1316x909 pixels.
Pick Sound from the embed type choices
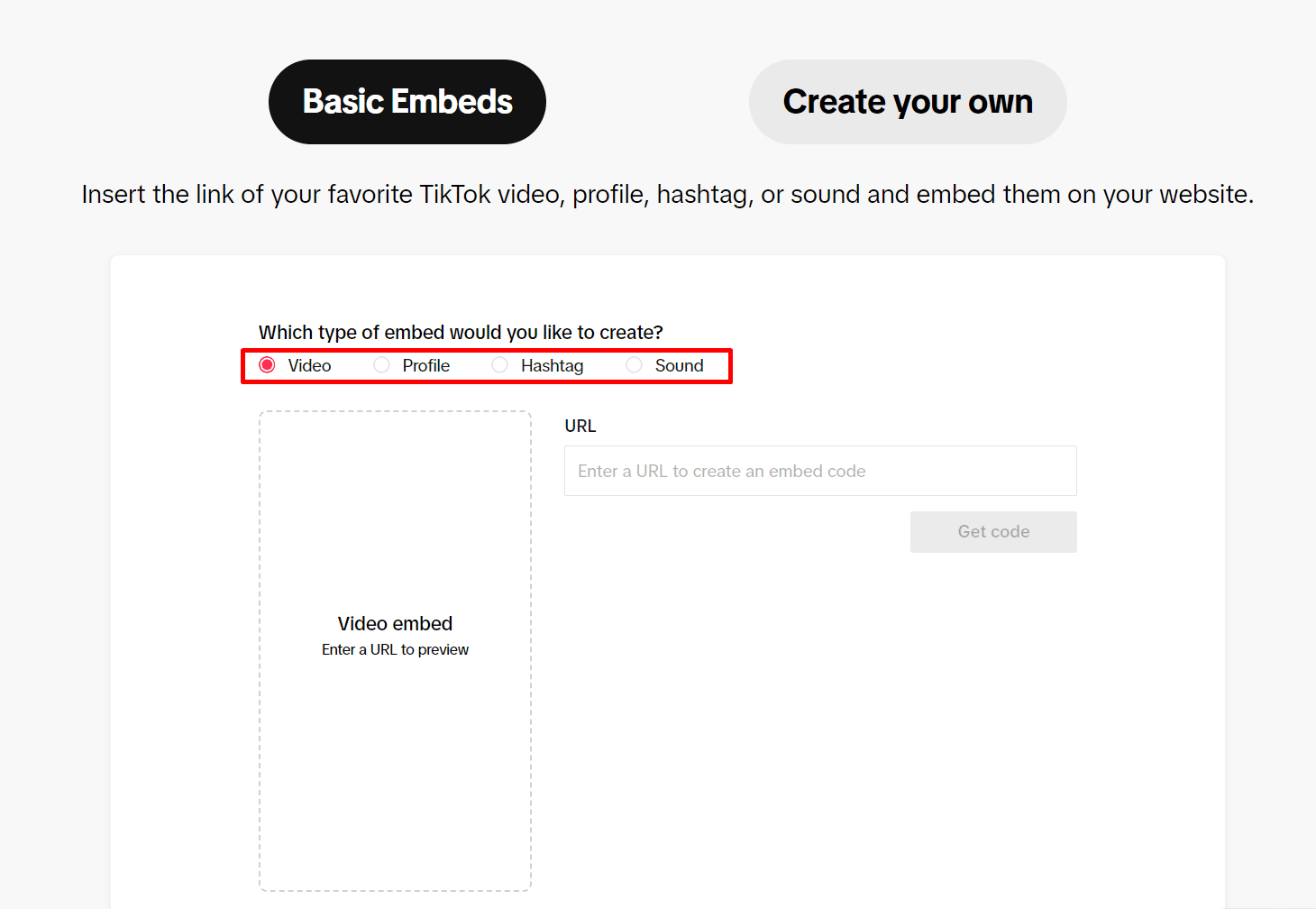[x=634, y=365]
